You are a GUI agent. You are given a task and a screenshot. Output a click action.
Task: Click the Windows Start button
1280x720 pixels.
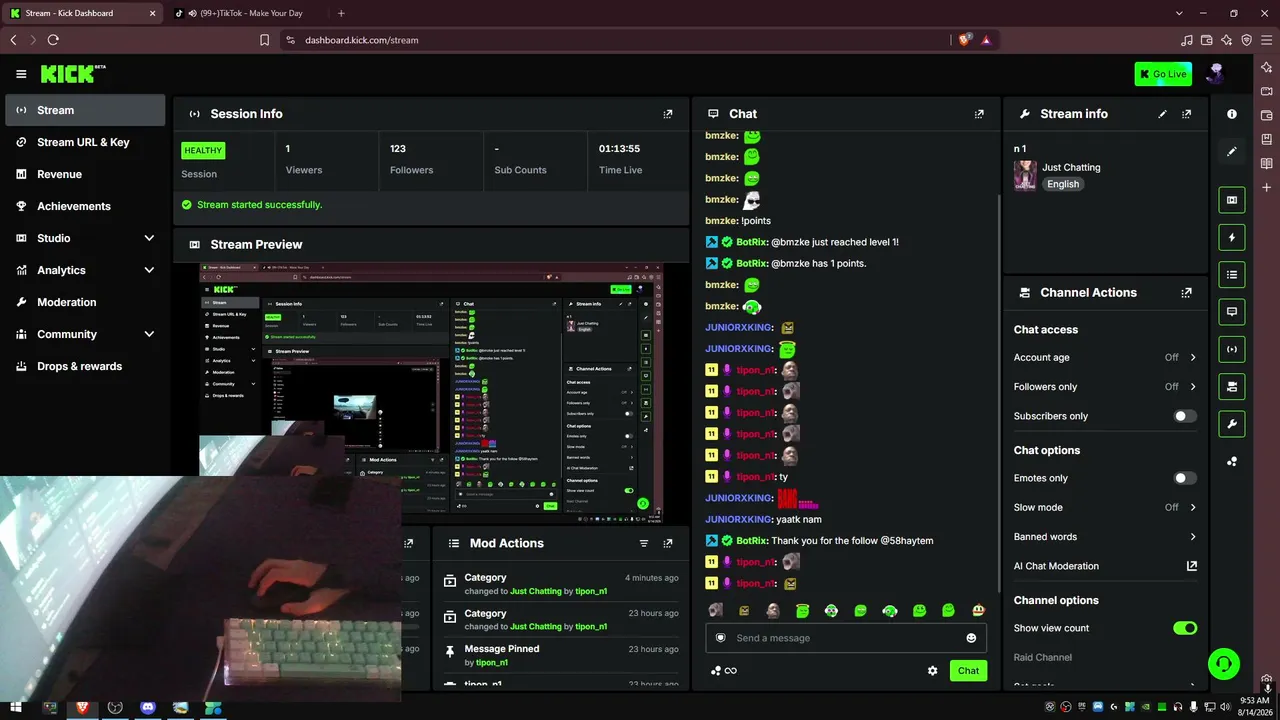click(x=16, y=707)
